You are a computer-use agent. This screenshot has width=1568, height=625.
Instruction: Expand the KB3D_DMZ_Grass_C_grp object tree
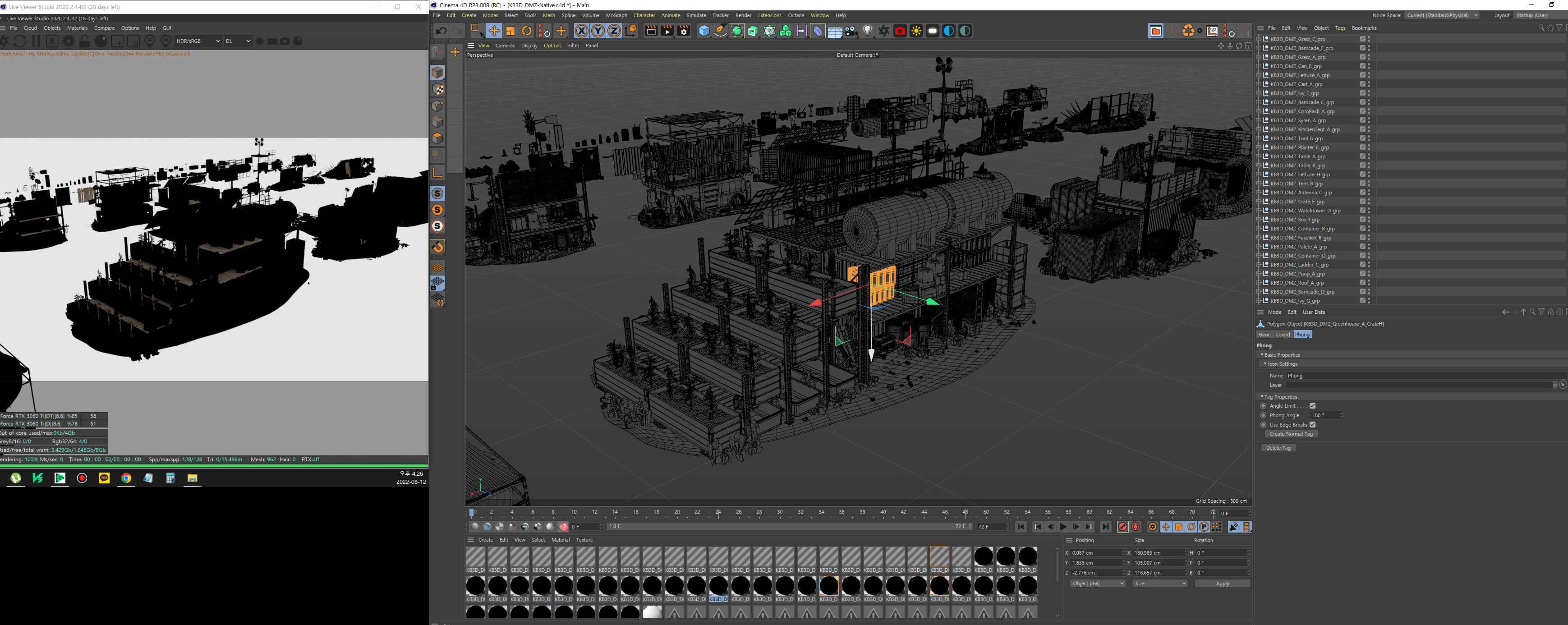point(1259,39)
